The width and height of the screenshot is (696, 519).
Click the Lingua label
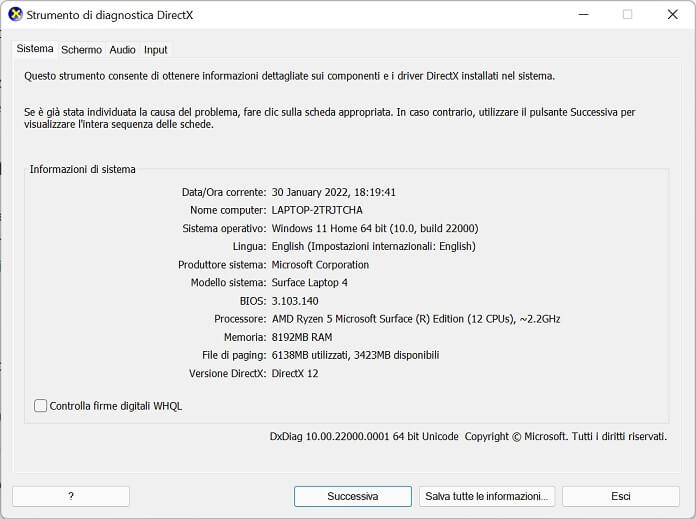[x=249, y=246]
